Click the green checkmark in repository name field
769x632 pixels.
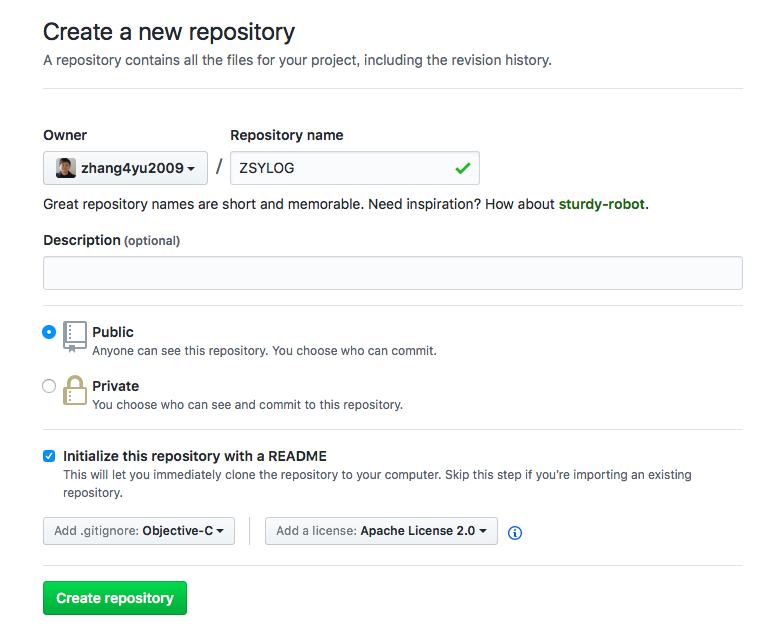462,168
